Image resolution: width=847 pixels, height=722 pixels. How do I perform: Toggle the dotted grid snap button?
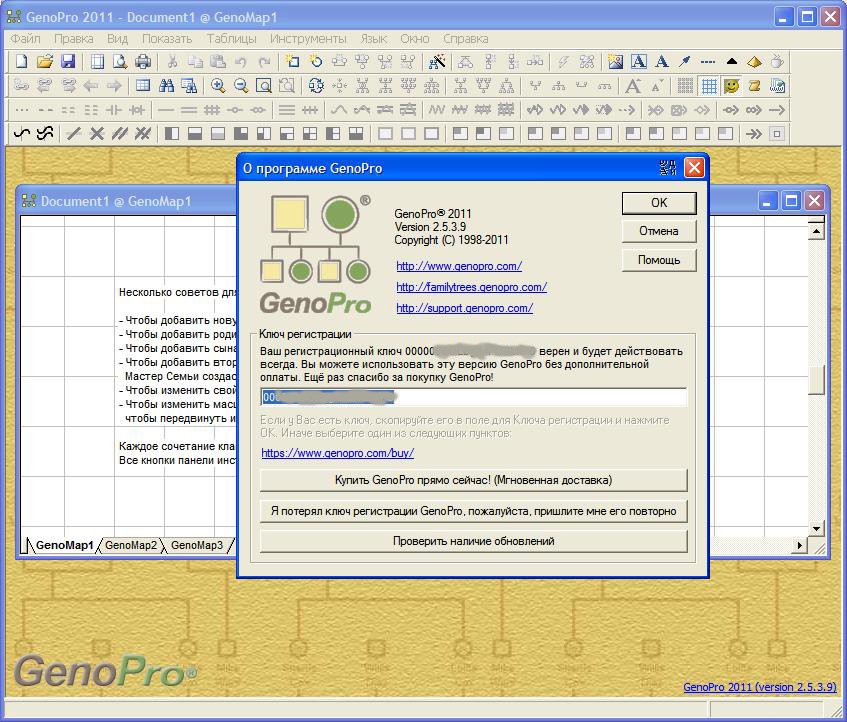[x=685, y=85]
